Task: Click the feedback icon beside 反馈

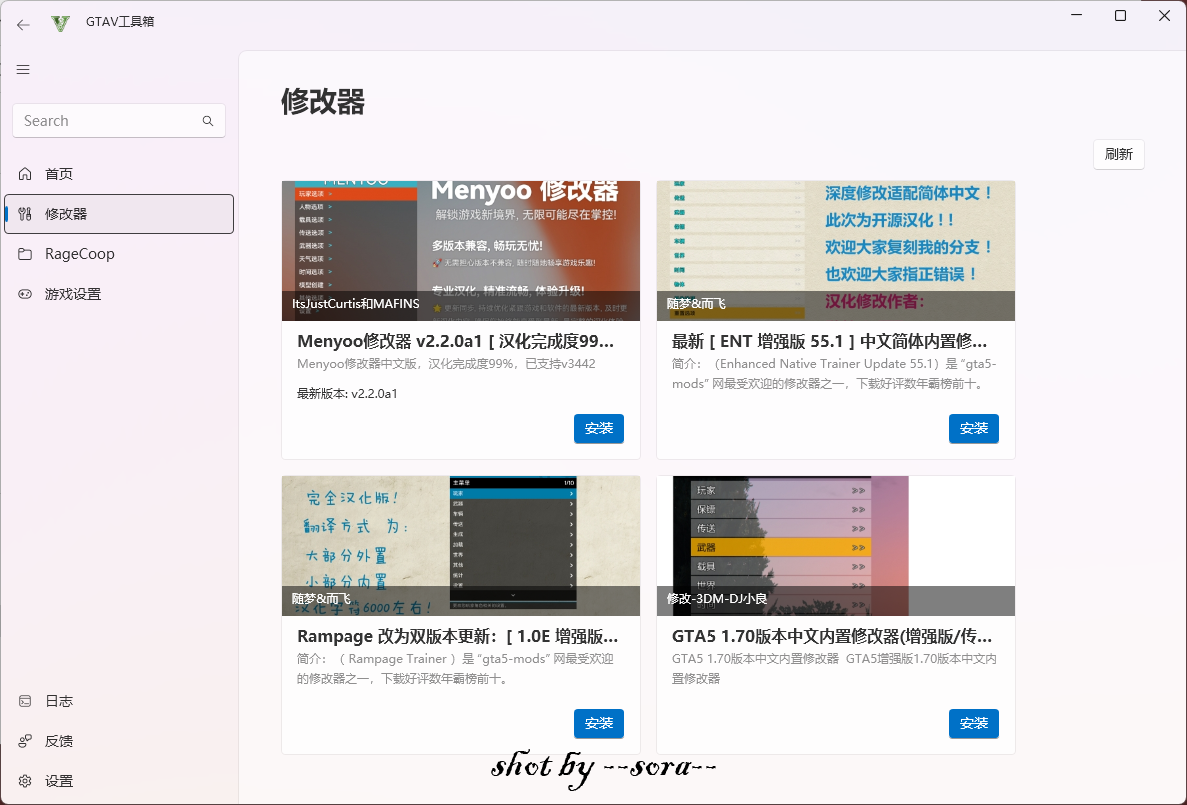Action: (25, 741)
